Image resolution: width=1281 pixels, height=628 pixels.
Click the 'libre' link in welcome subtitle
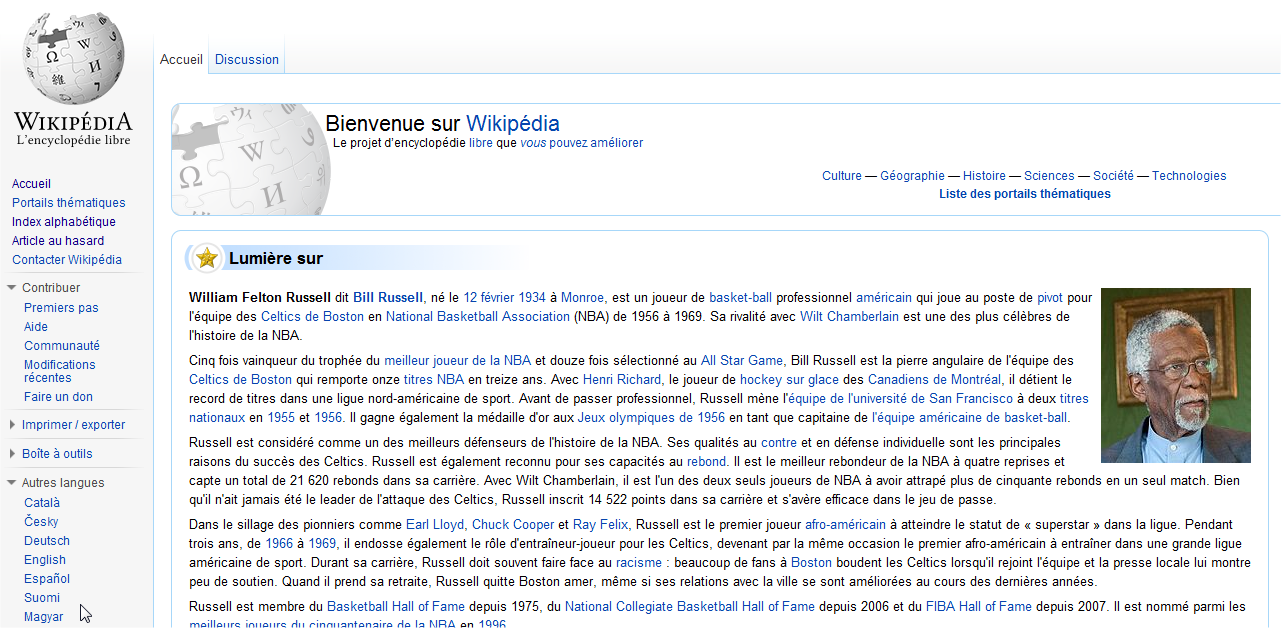click(x=481, y=143)
